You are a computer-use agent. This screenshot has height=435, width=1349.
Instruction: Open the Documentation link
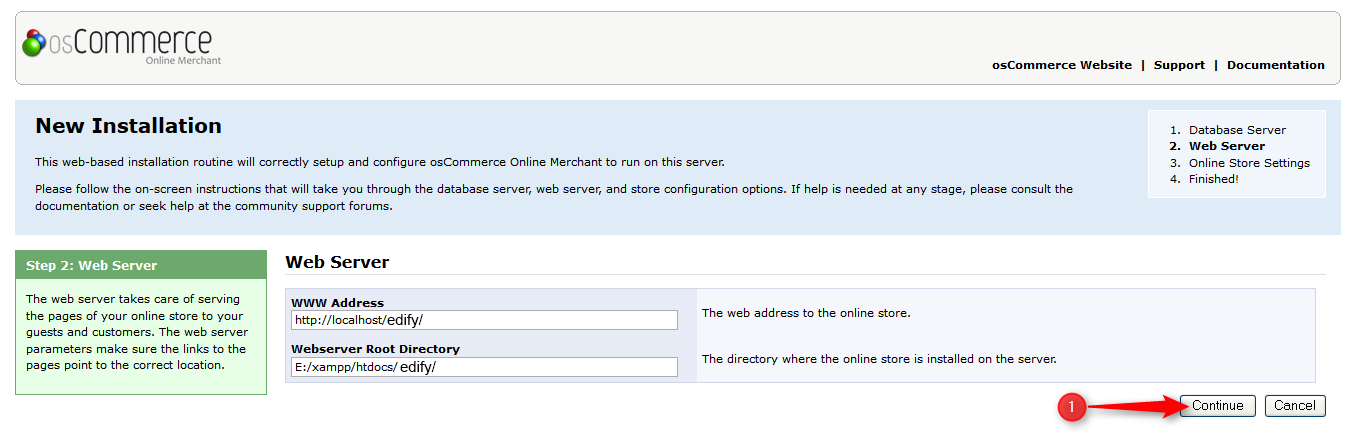tap(1275, 65)
